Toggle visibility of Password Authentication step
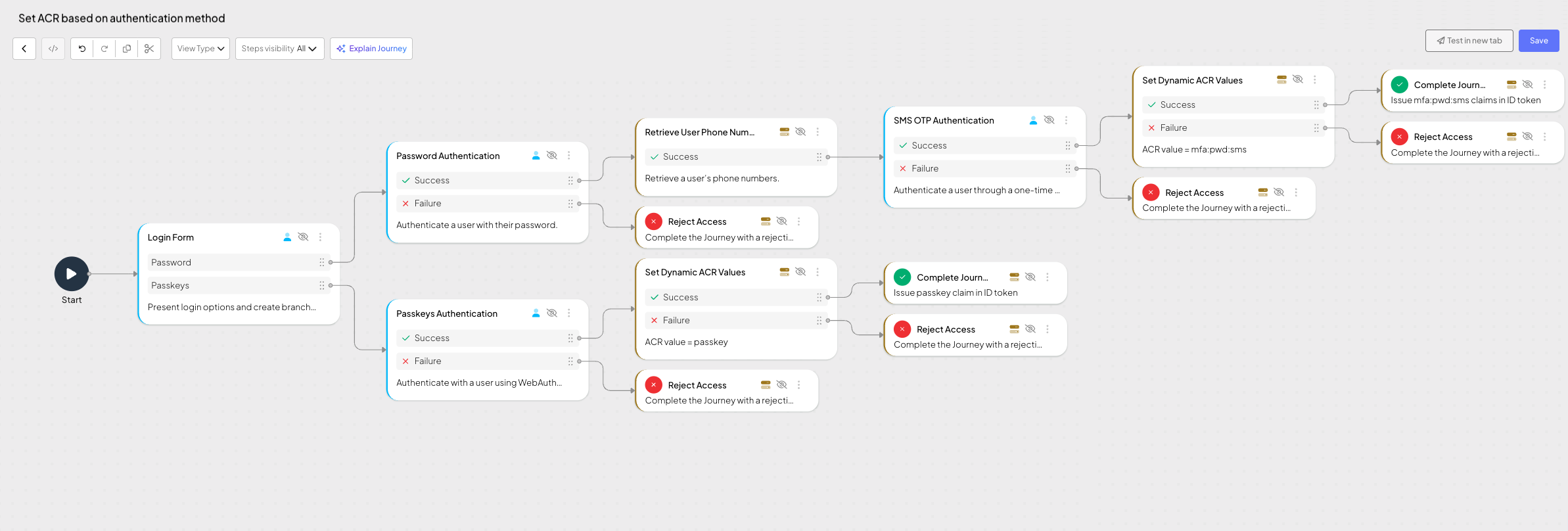The image size is (1568, 531). [552, 156]
